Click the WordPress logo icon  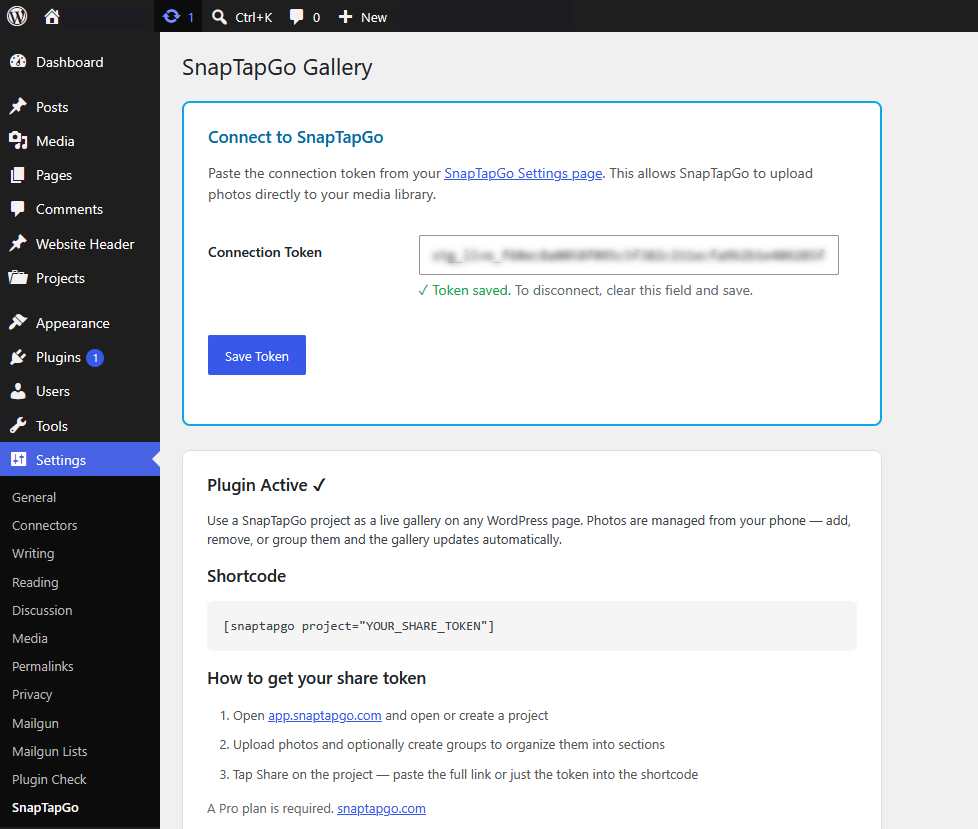[17, 16]
